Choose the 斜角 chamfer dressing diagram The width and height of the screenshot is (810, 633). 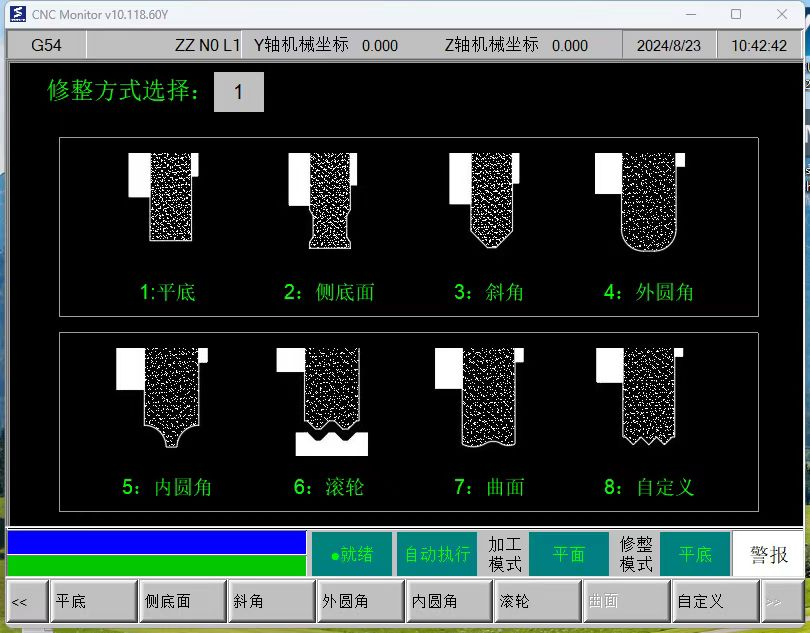coord(486,200)
